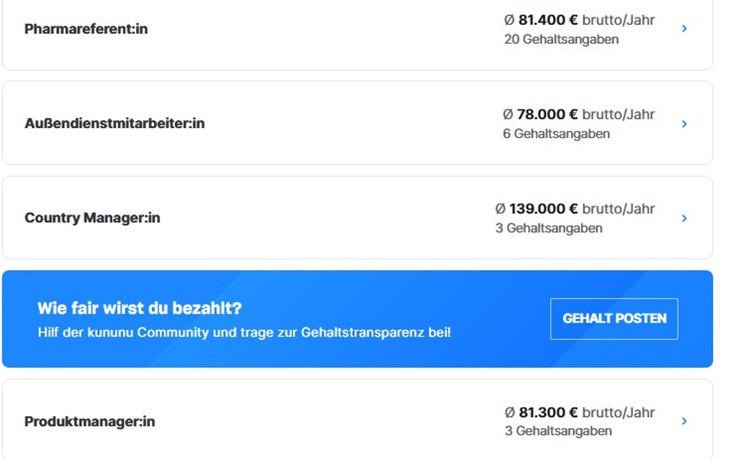
Task: Click 3 Gehaltsangaben under Country Manager salary
Action: tap(549, 228)
